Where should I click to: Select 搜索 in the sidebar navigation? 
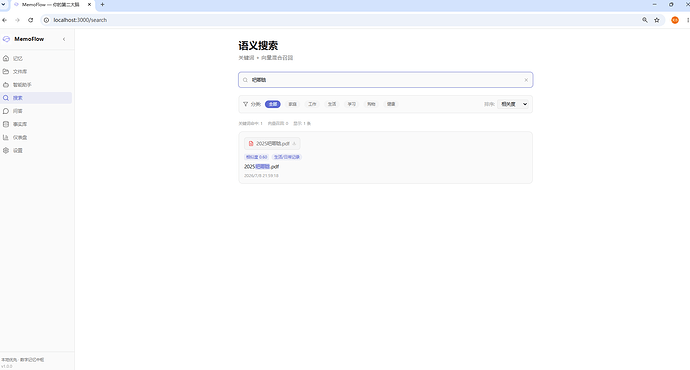[36, 98]
